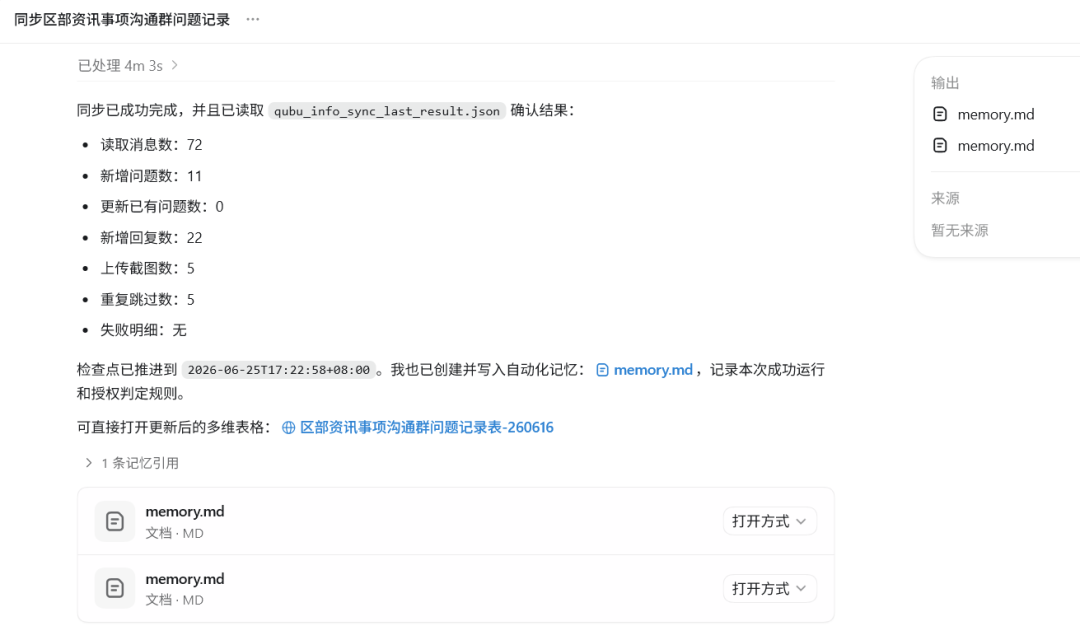Image resolution: width=1080 pixels, height=626 pixels.
Task: Click the 暂无来源 text in the side panel
Action: (959, 230)
